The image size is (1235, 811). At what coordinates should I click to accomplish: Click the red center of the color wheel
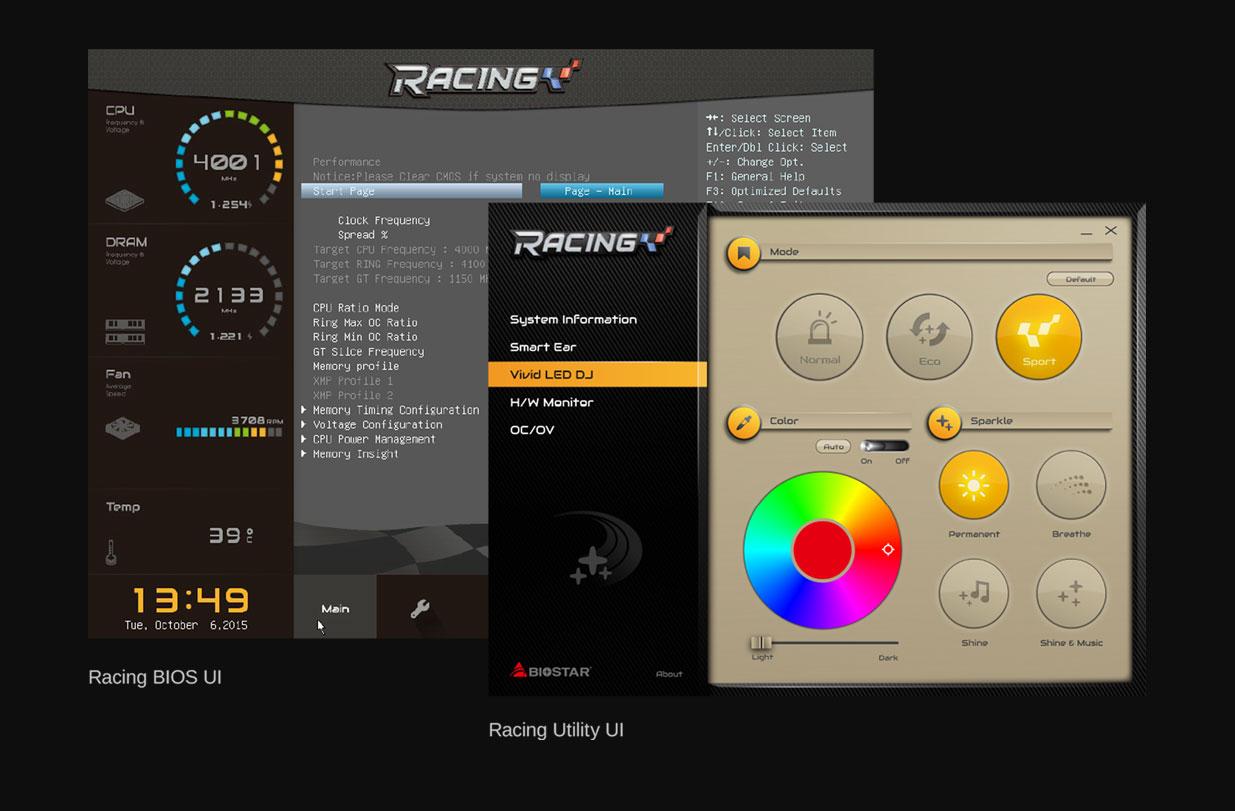pyautogui.click(x=822, y=549)
